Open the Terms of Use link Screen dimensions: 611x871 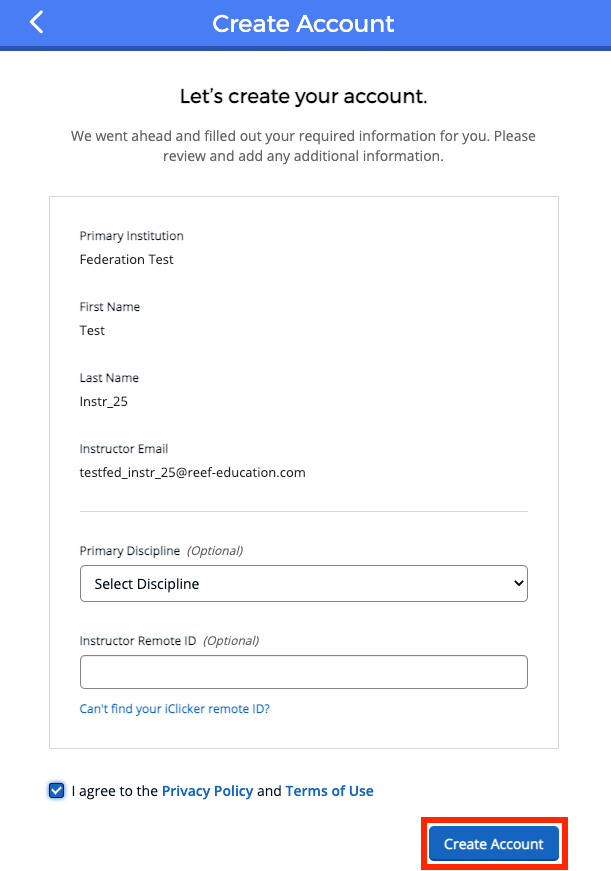coord(329,790)
